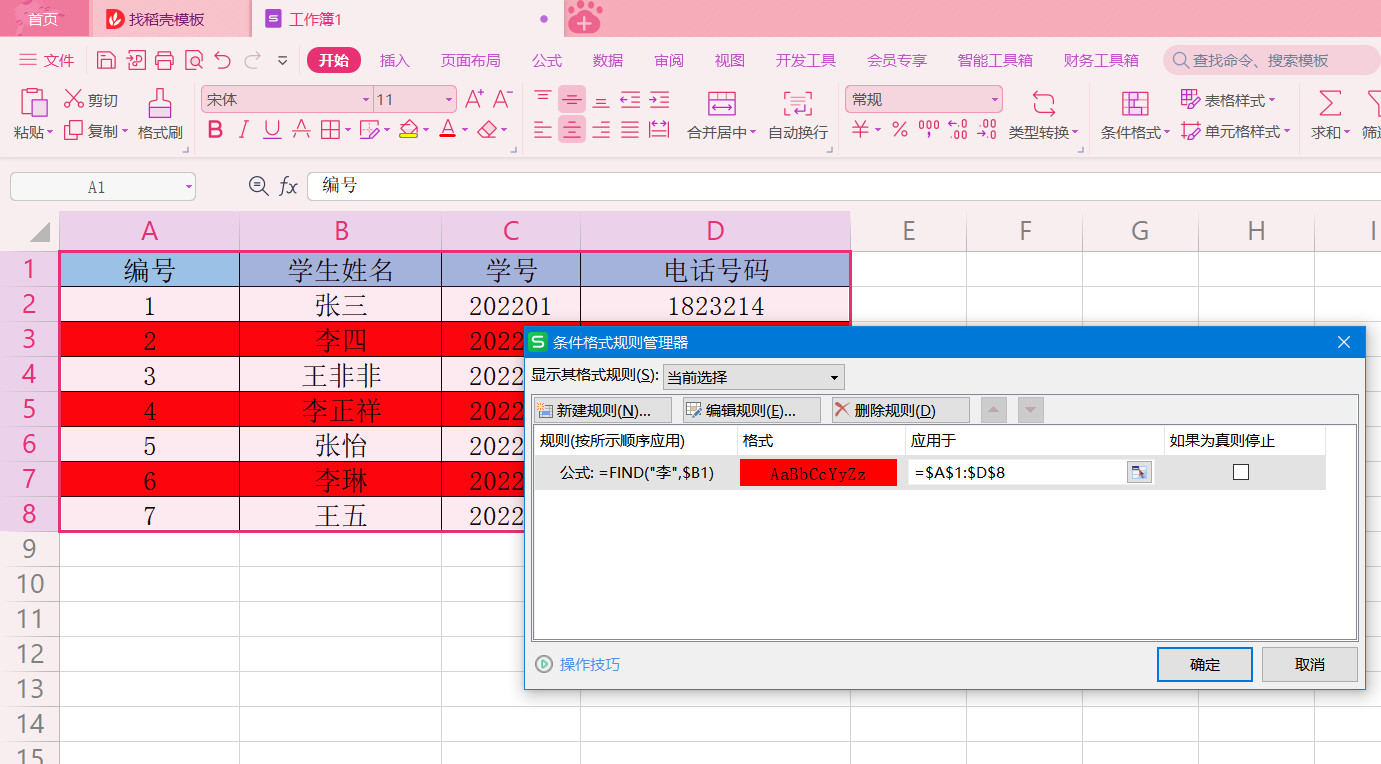1381x764 pixels.
Task: Click the eraser clear-format icon
Action: click(487, 130)
